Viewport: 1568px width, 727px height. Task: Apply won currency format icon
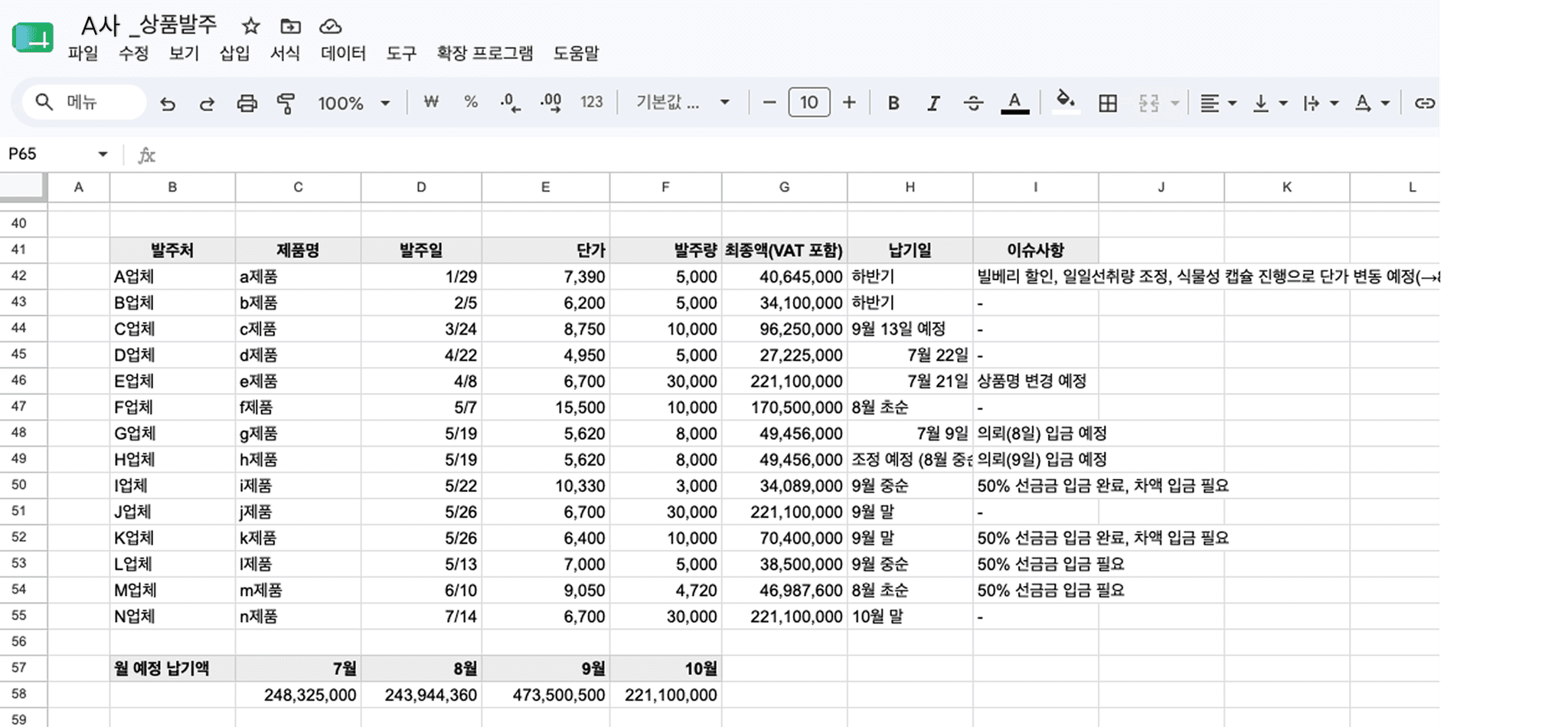431,102
